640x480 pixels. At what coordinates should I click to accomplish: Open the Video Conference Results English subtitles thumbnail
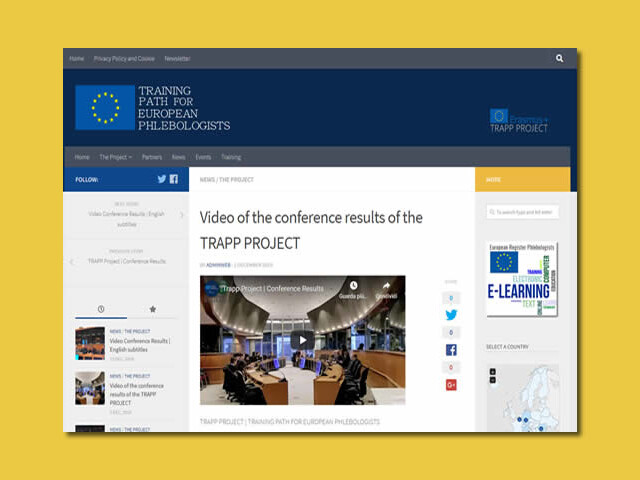point(90,343)
